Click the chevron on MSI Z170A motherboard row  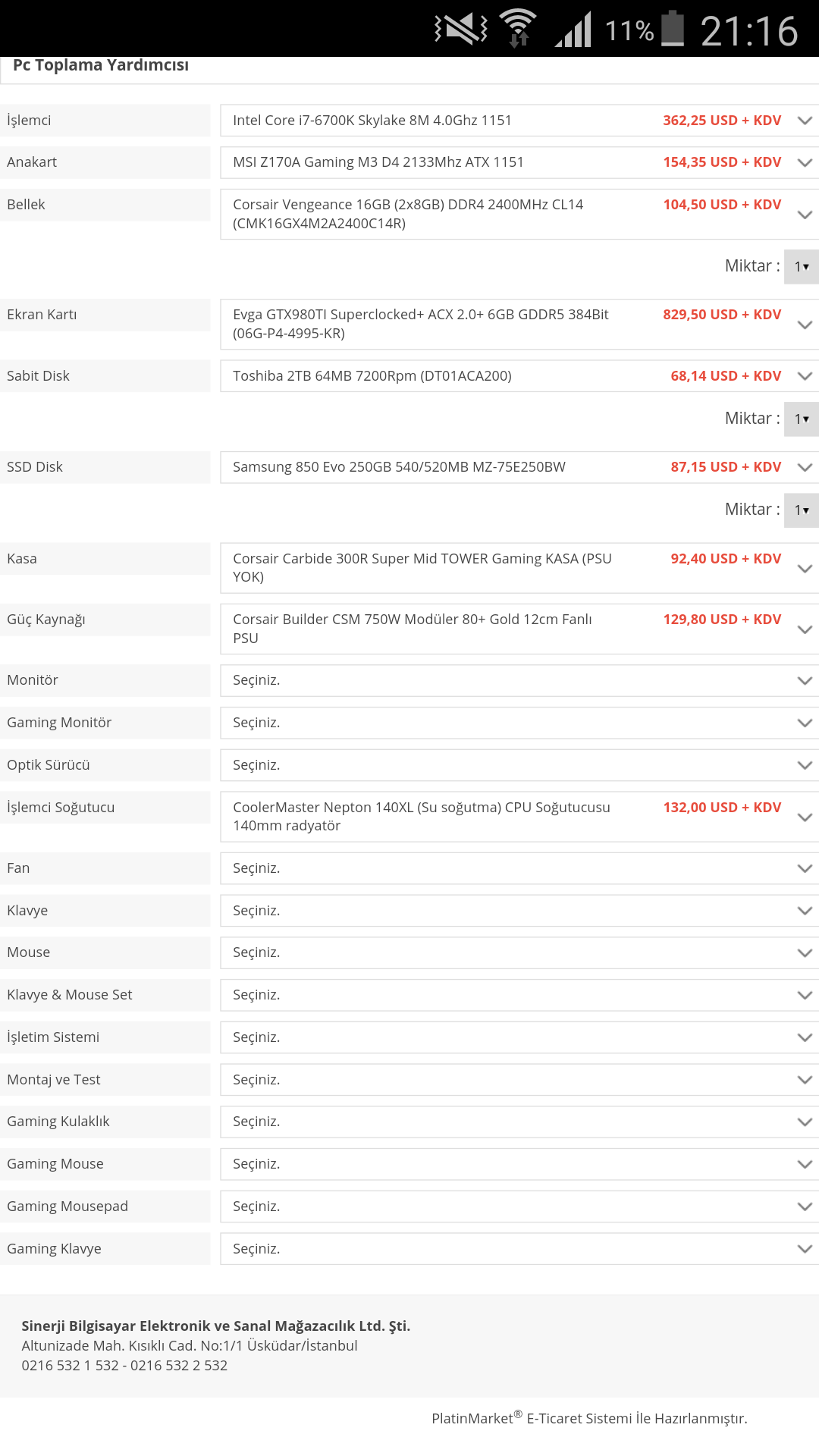point(805,162)
